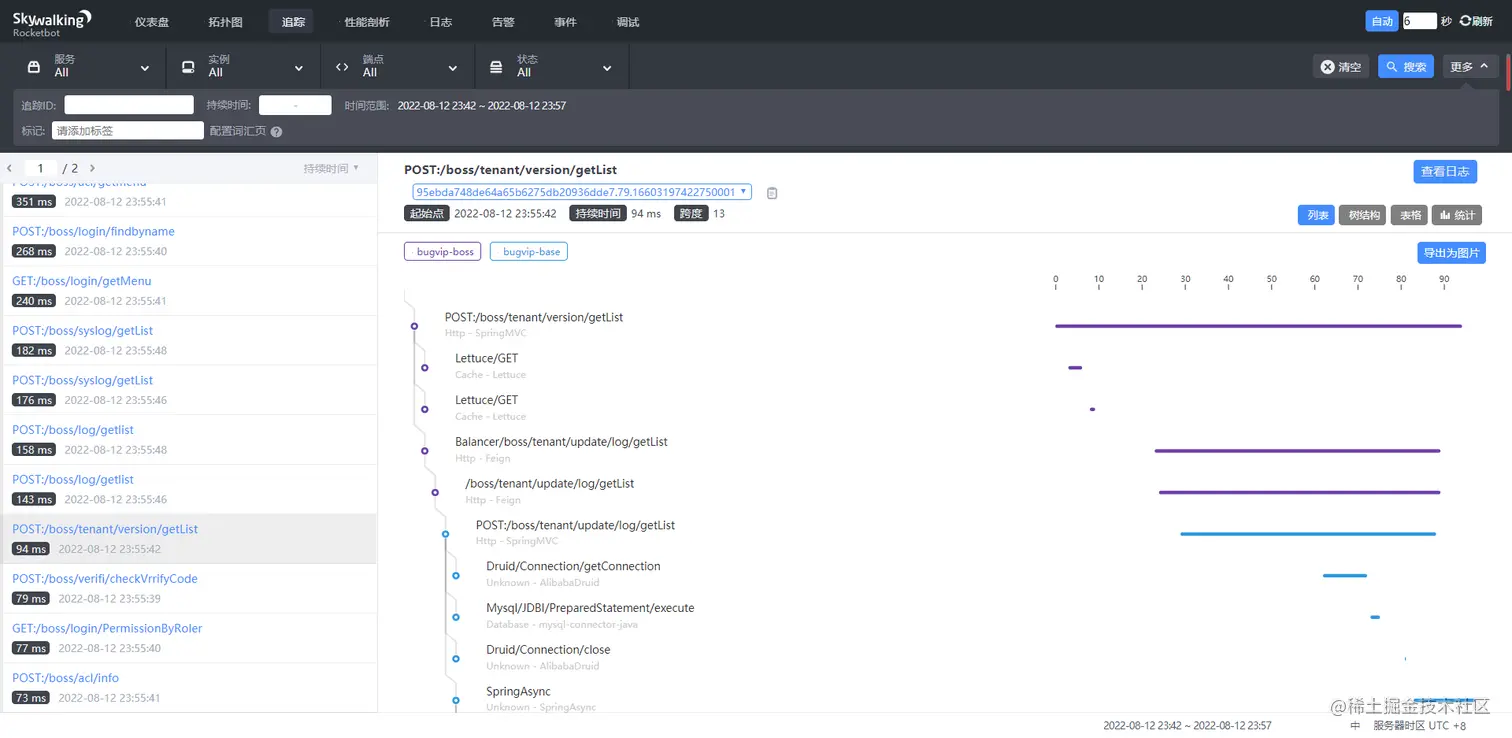The width and height of the screenshot is (1512, 738).
Task: Collapse the 更多 options
Action: point(1470,67)
